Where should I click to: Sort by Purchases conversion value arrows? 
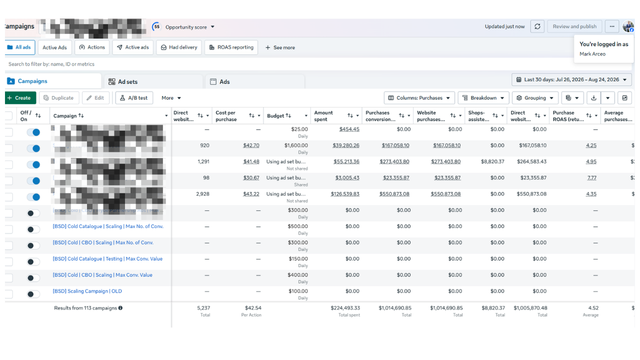[x=401, y=116]
